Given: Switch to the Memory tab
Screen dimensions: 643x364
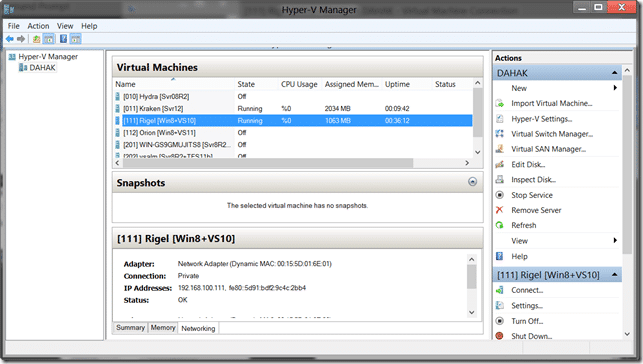Looking at the screenshot, I should (x=163, y=328).
